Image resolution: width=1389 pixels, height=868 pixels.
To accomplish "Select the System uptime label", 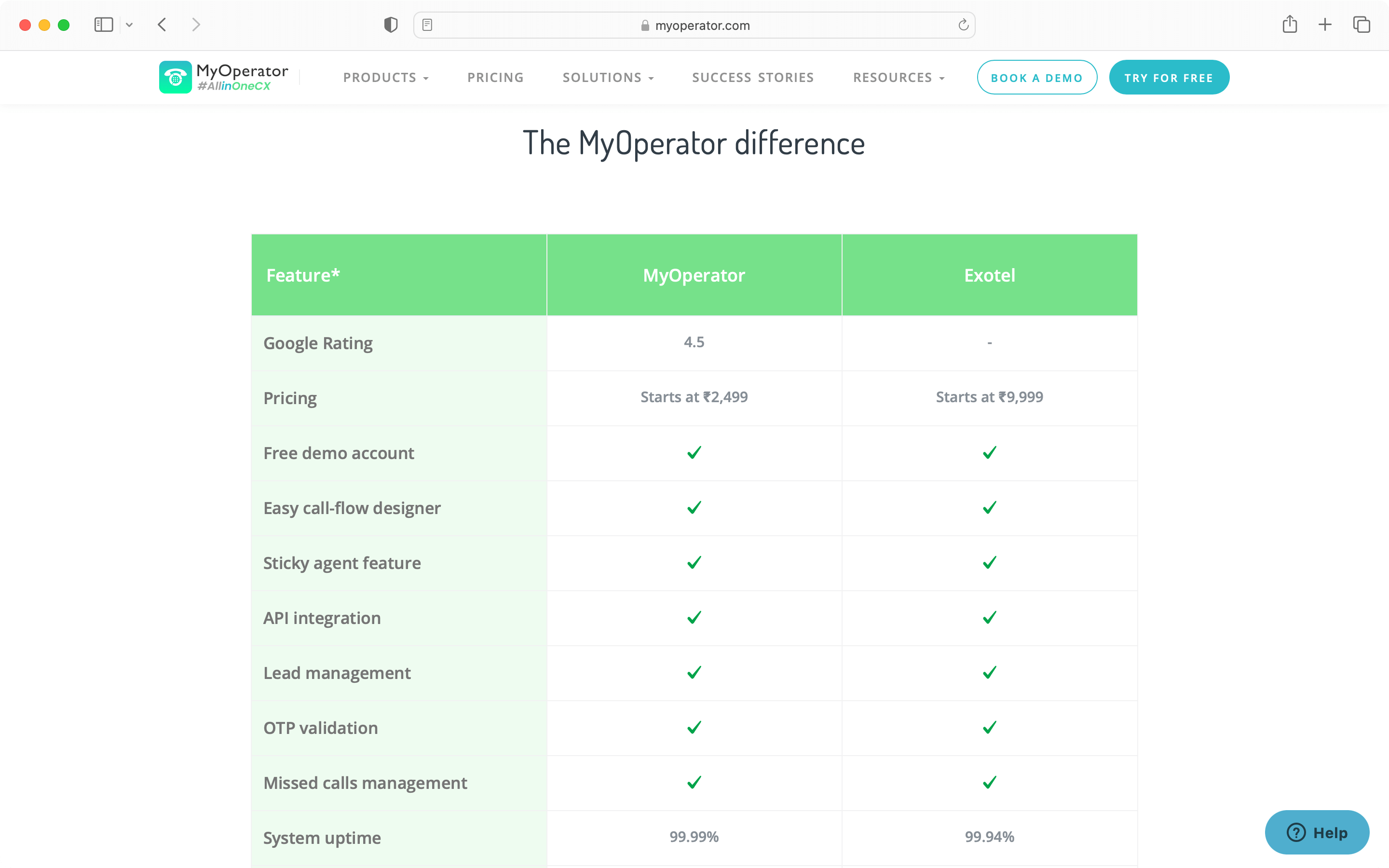I will pyautogui.click(x=322, y=838).
